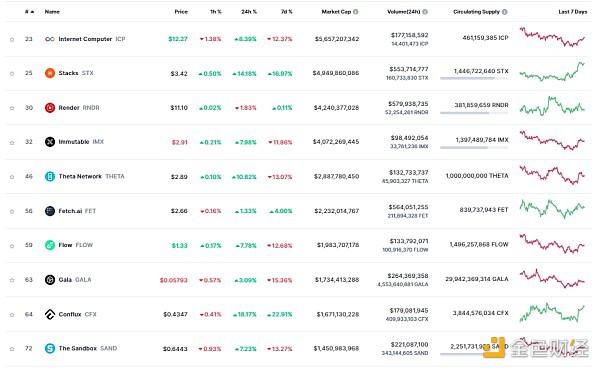Star Theta Network to add to watchlist

point(12,177)
